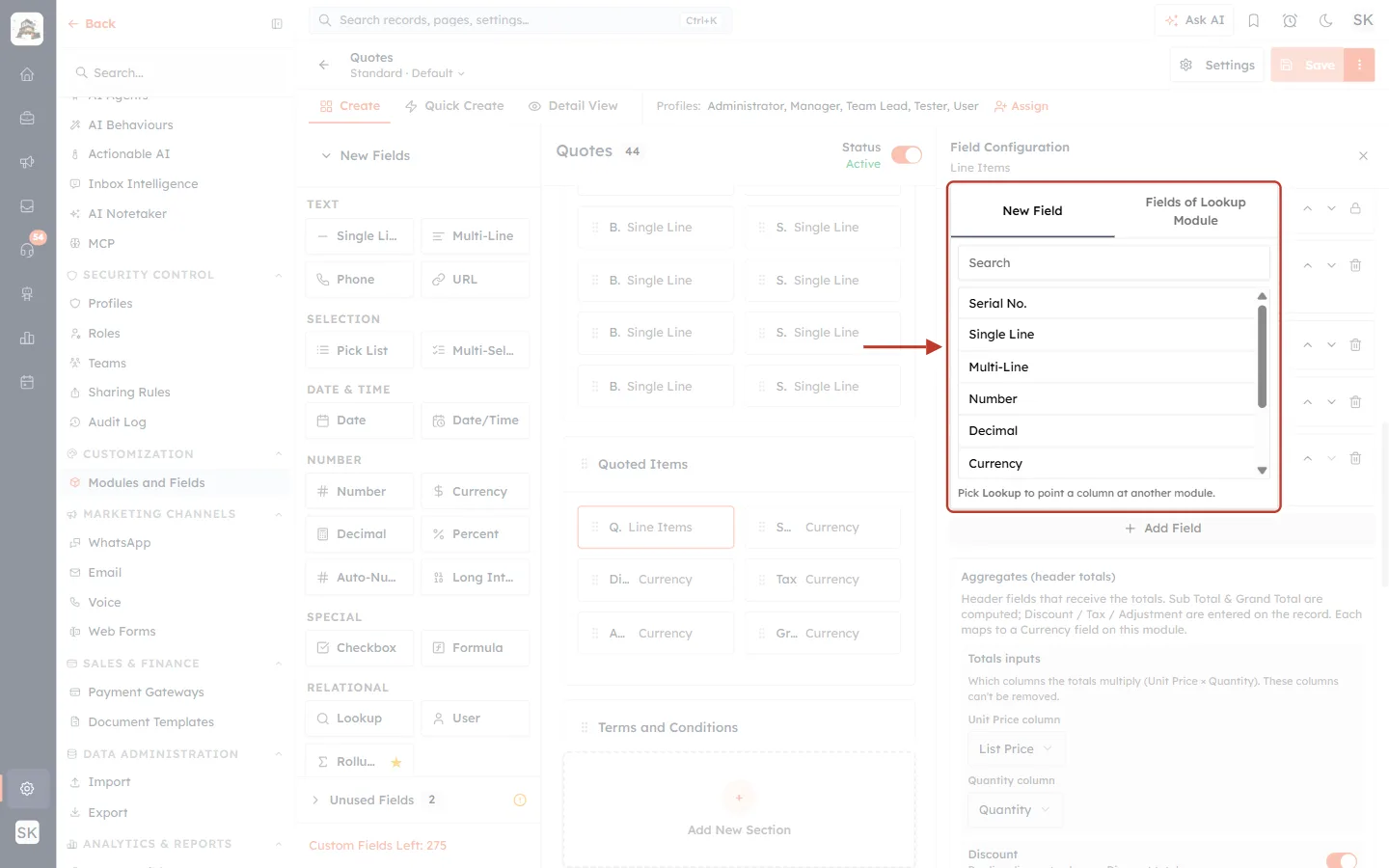Screen dimensions: 1389x868
Task: Open the Standard Default layout dropdown
Action: (407, 73)
